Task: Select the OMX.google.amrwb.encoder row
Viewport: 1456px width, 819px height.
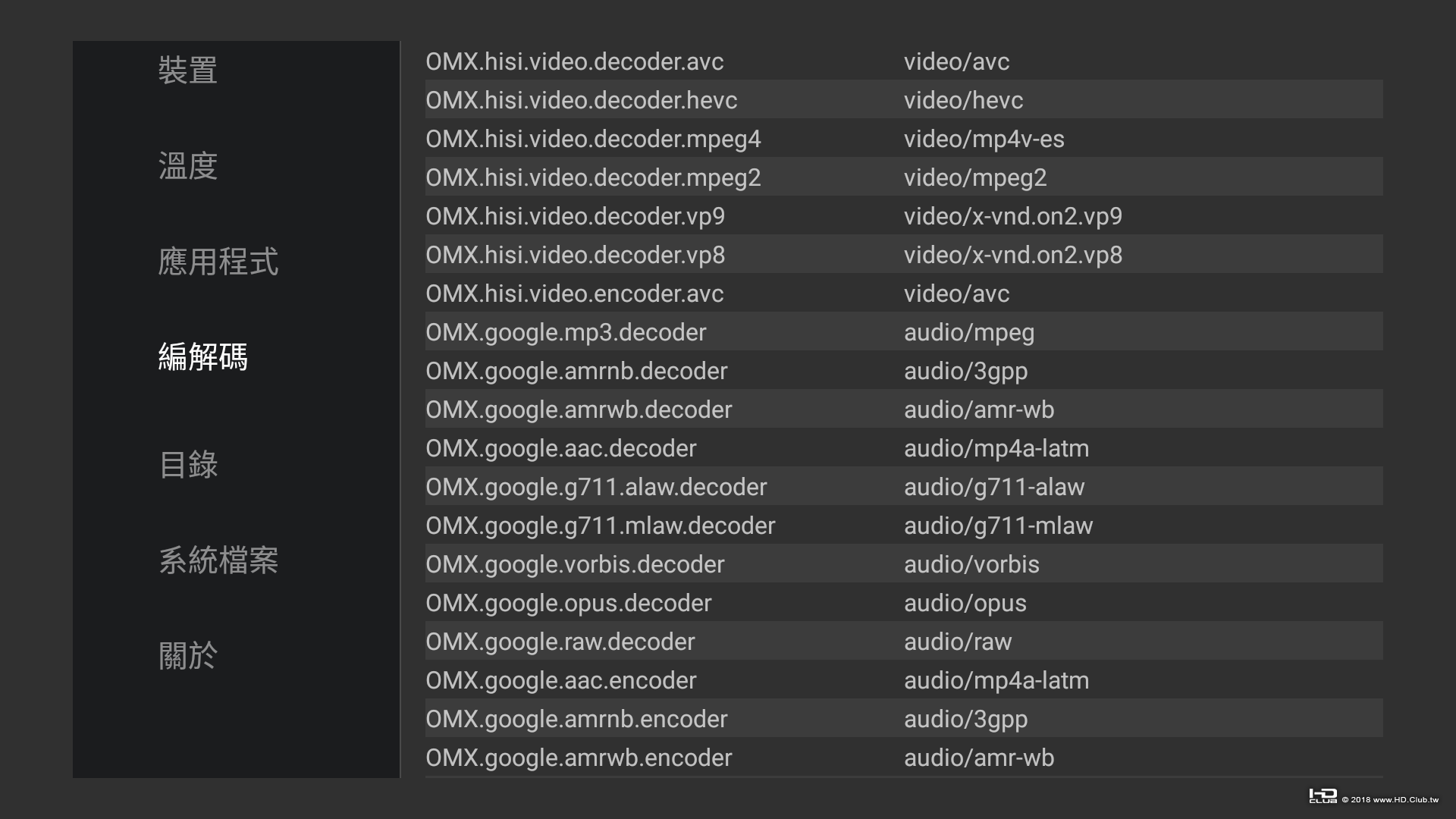Action: [579, 758]
